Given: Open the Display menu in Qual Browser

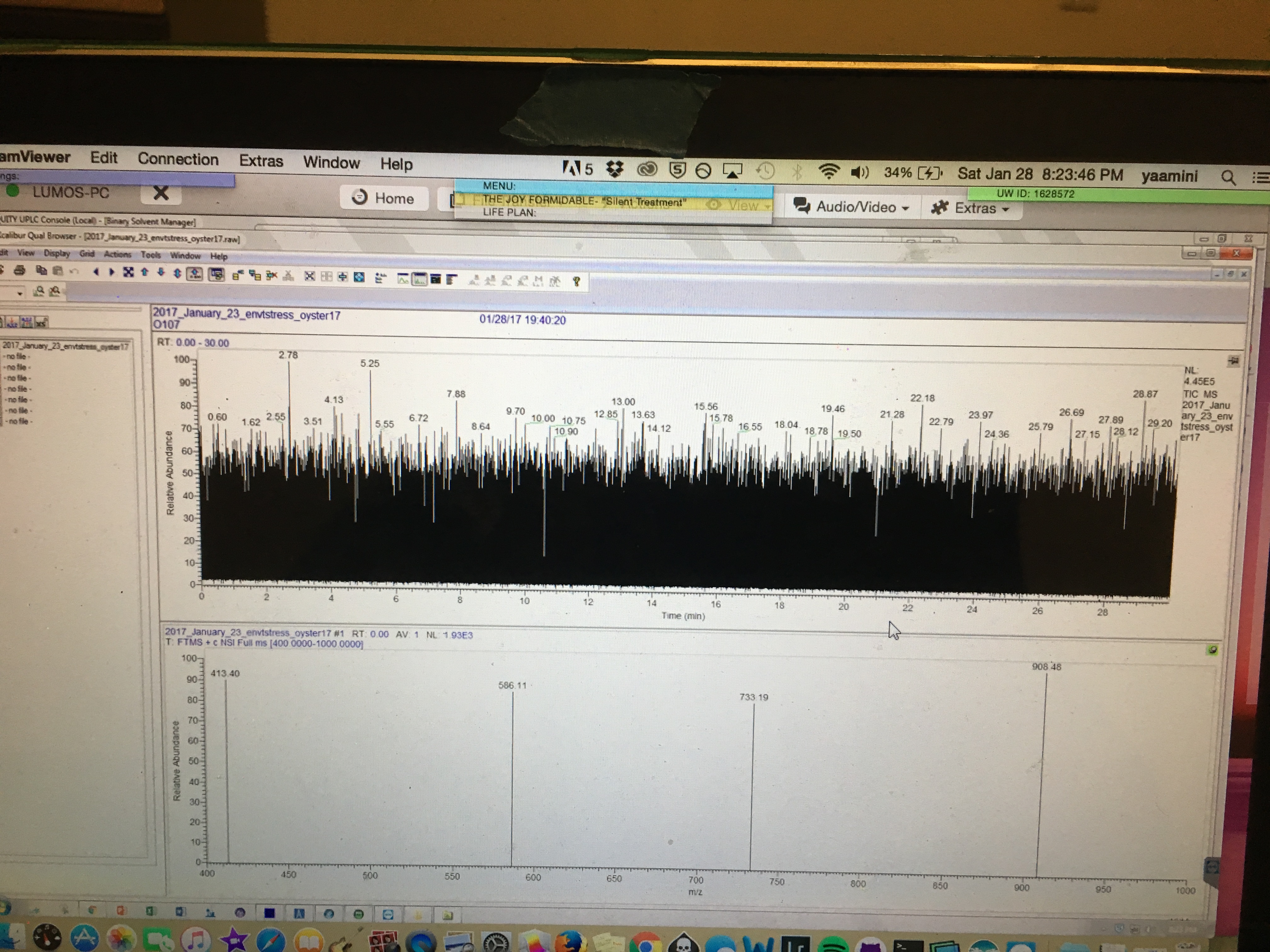Looking at the screenshot, I should (57, 253).
